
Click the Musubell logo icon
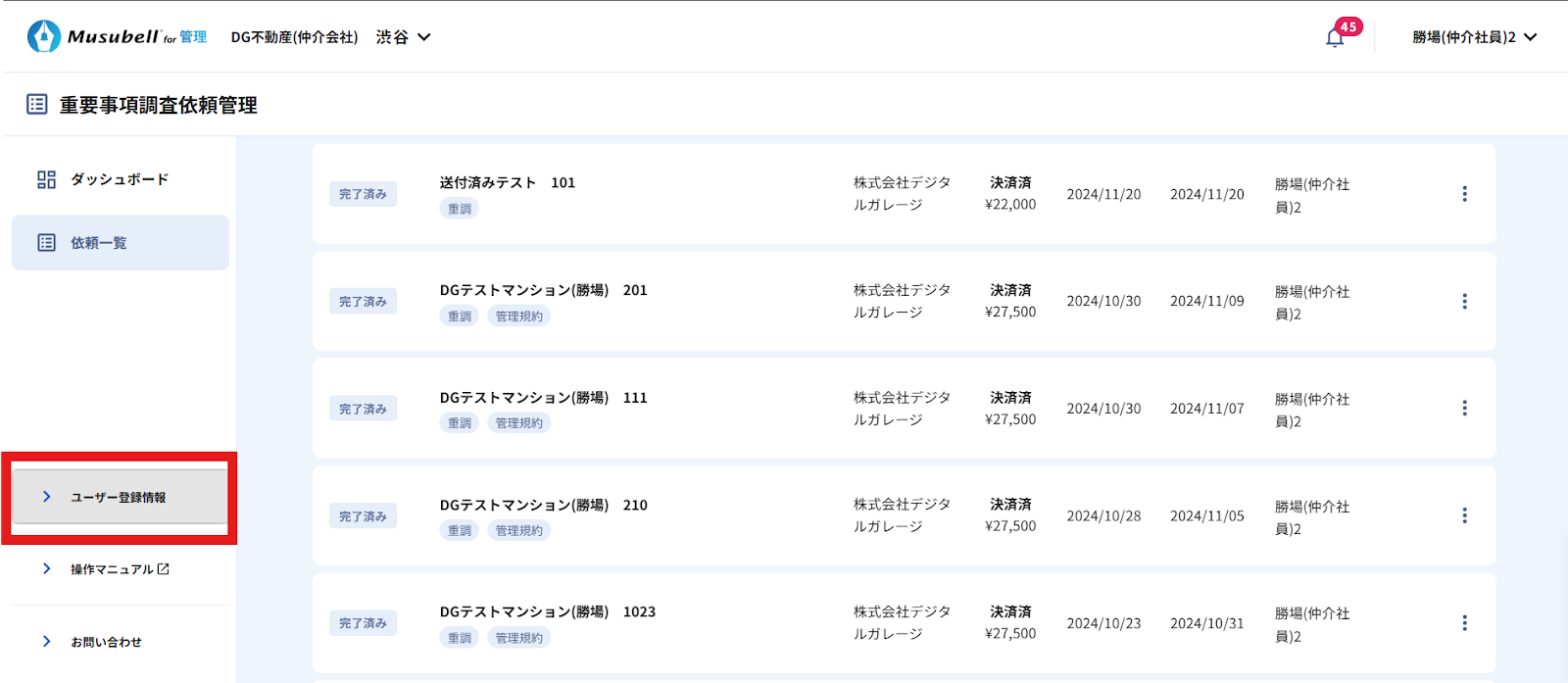44,36
